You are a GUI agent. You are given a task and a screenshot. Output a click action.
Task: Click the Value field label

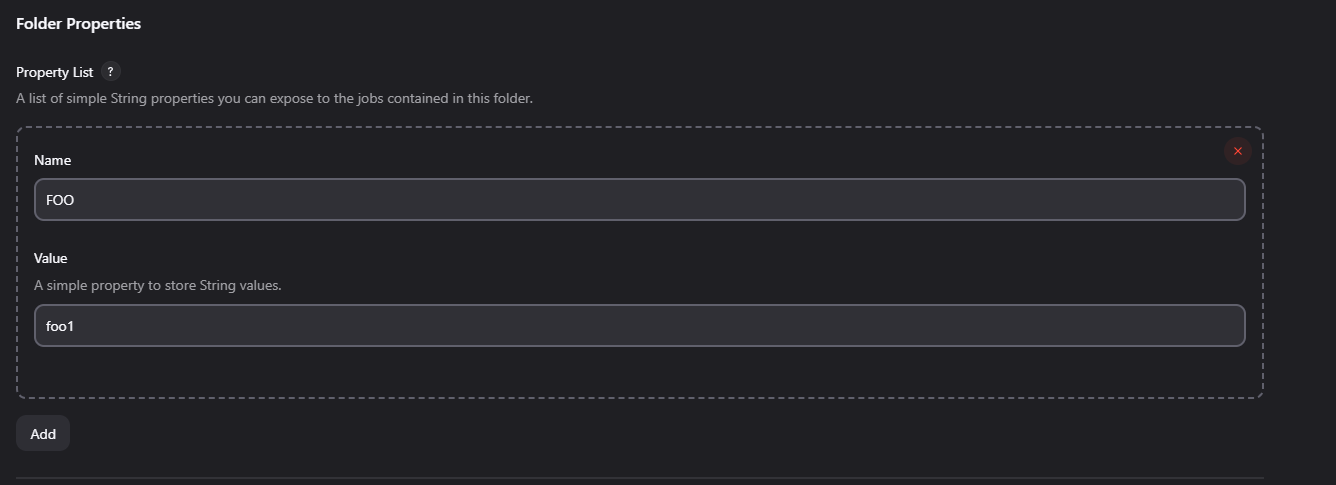(50, 258)
